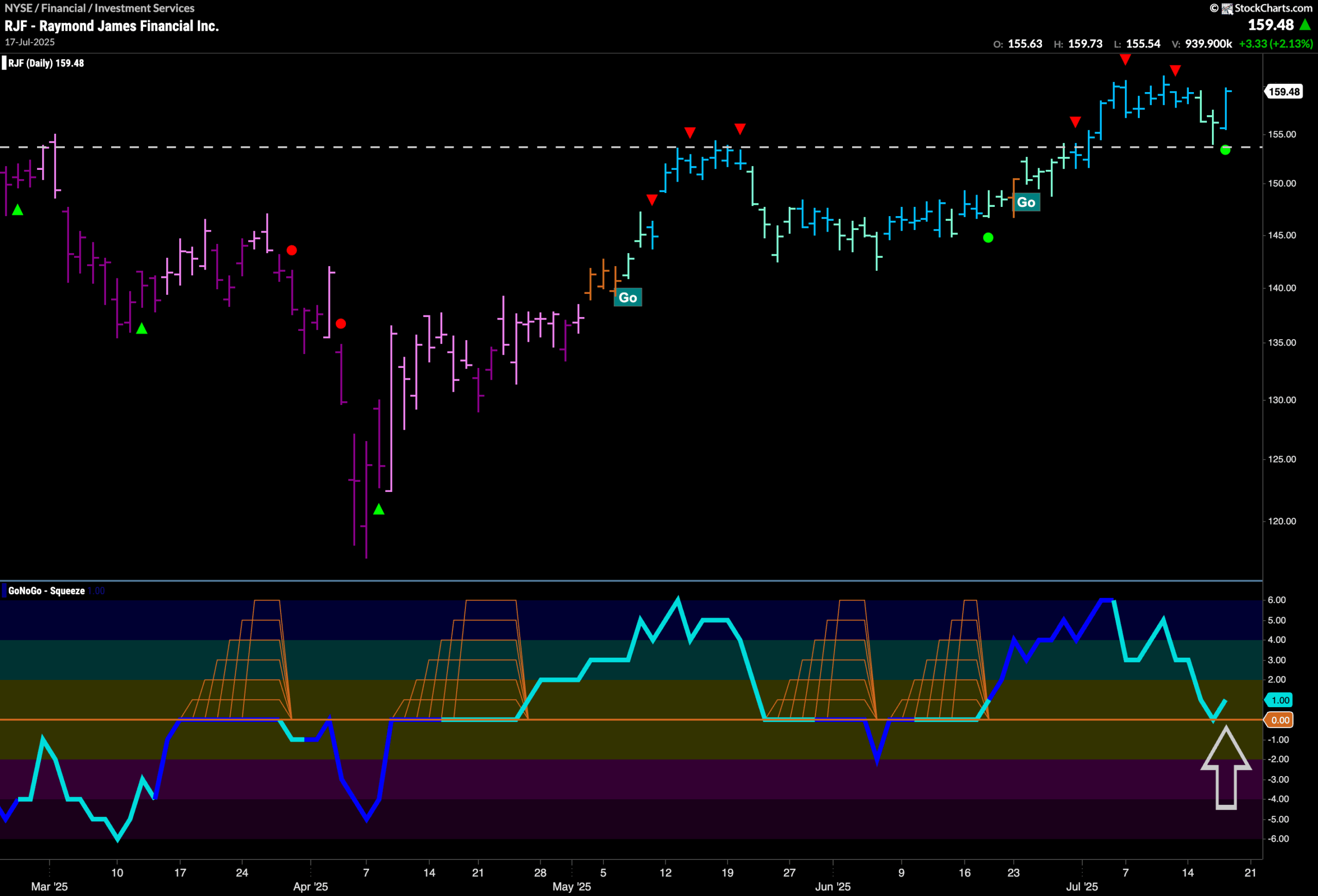This screenshot has width=1318, height=896.
Task: Click the StockCharts.com link text
Action: (1273, 8)
